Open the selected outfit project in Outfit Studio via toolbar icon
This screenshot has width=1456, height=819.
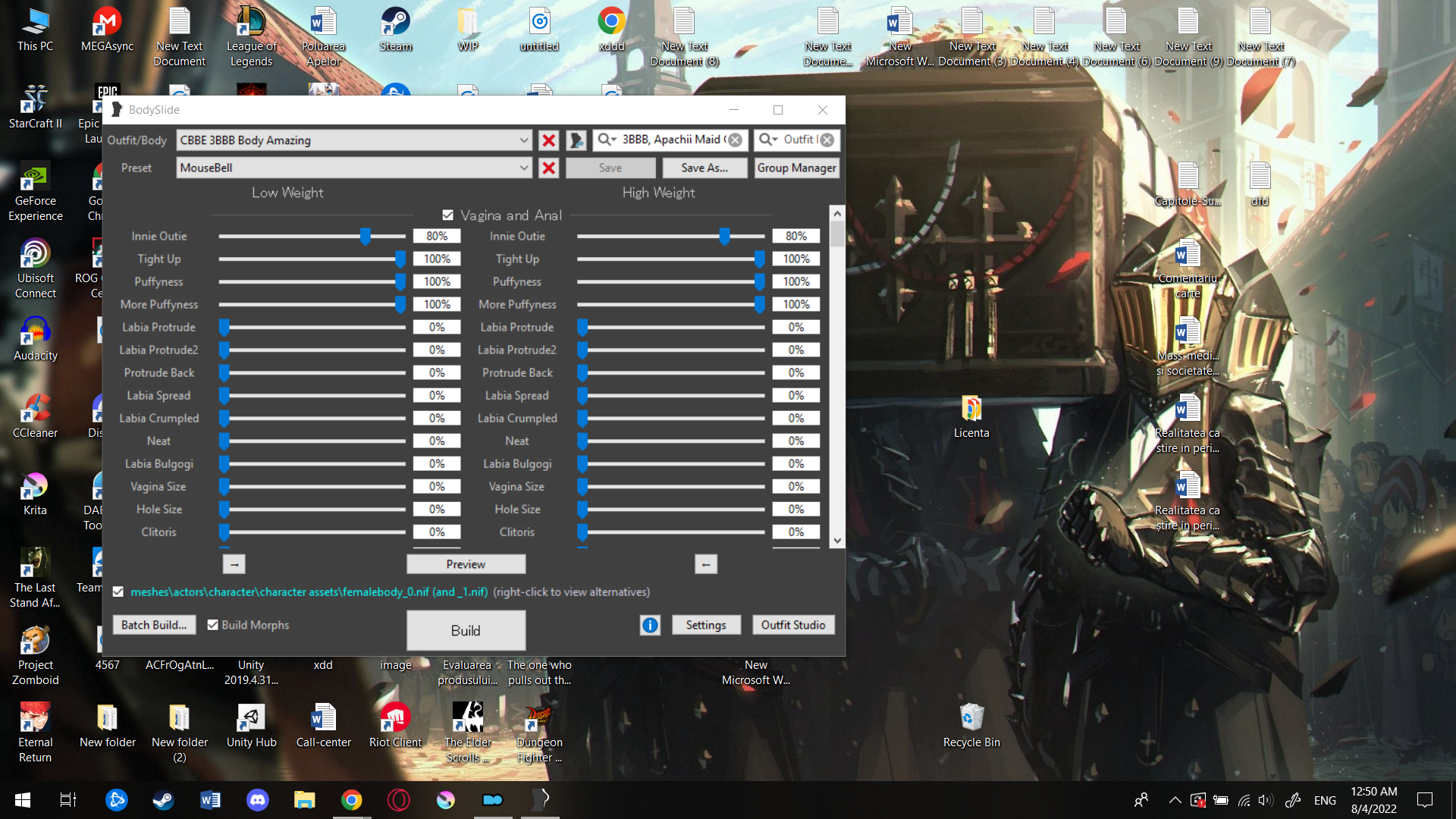tap(576, 140)
